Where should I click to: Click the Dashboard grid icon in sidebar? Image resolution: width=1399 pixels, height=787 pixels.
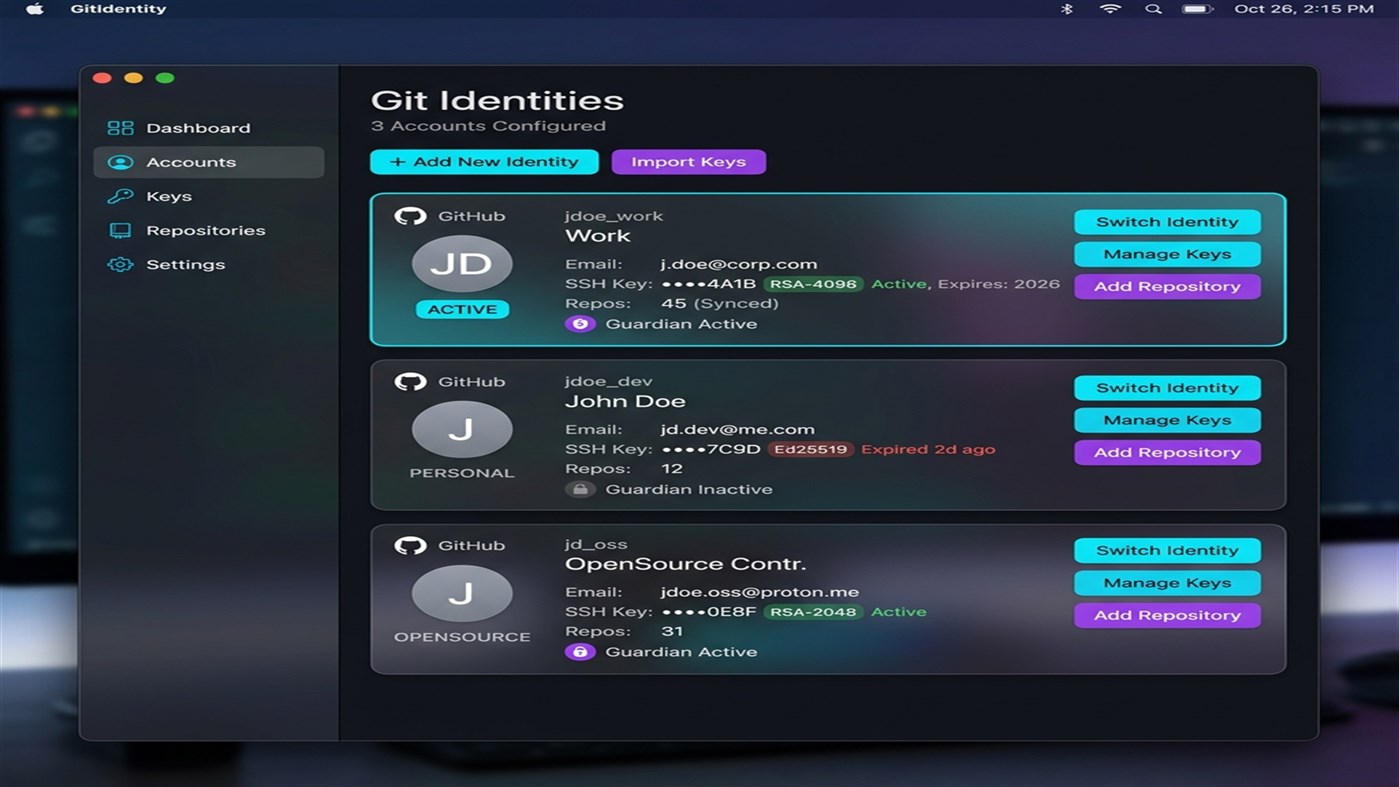pyautogui.click(x=120, y=128)
